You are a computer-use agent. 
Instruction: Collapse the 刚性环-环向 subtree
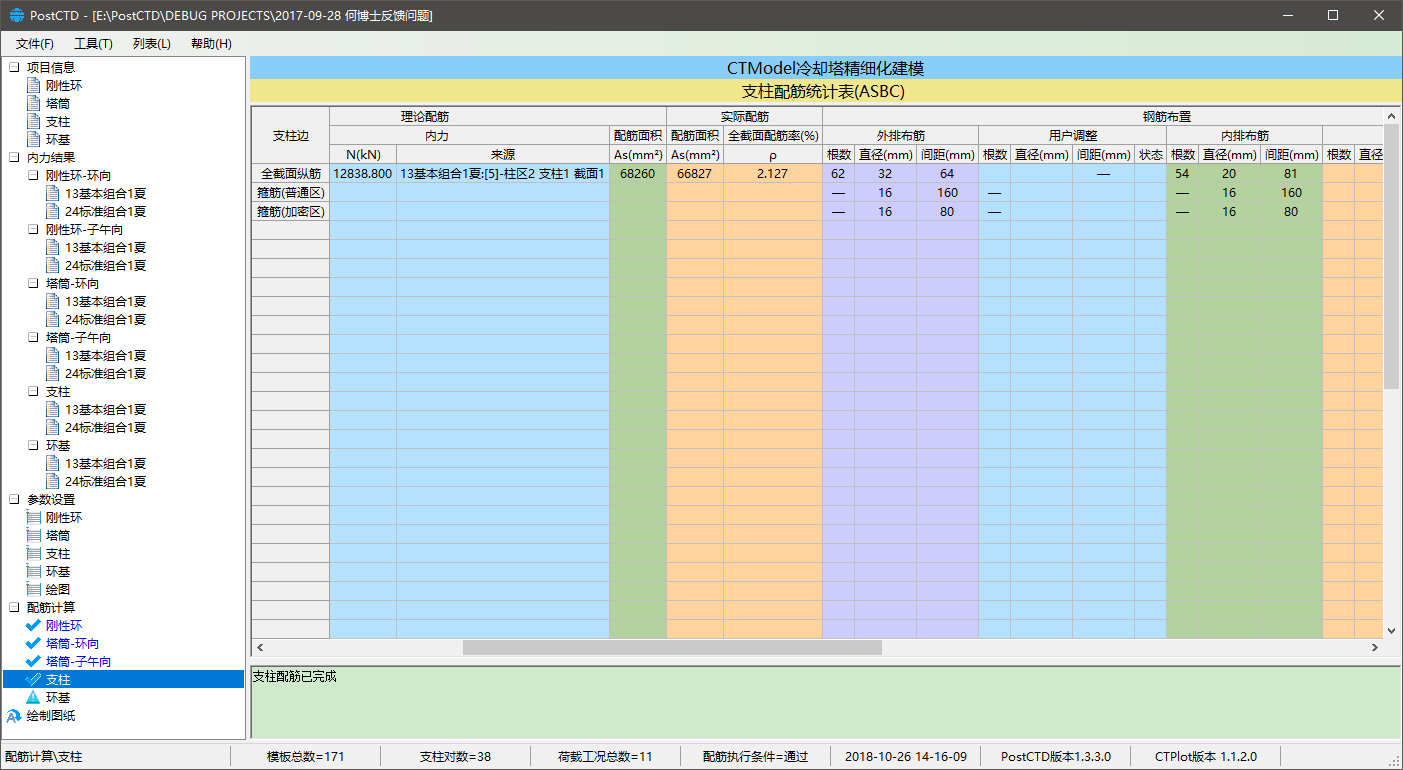[33, 176]
